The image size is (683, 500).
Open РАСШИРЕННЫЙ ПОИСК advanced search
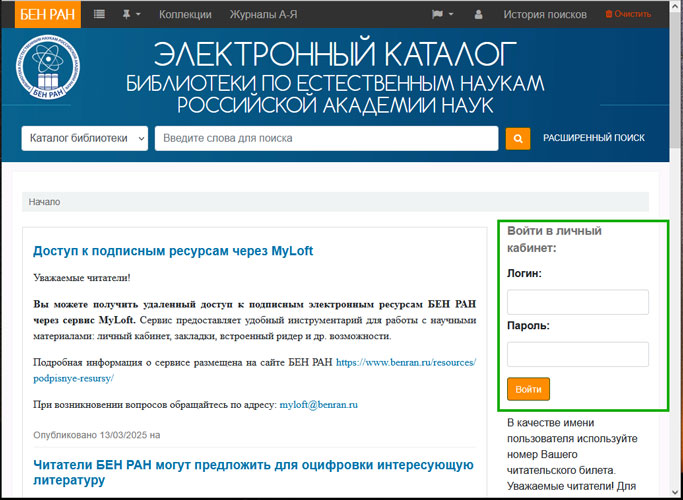click(x=593, y=138)
